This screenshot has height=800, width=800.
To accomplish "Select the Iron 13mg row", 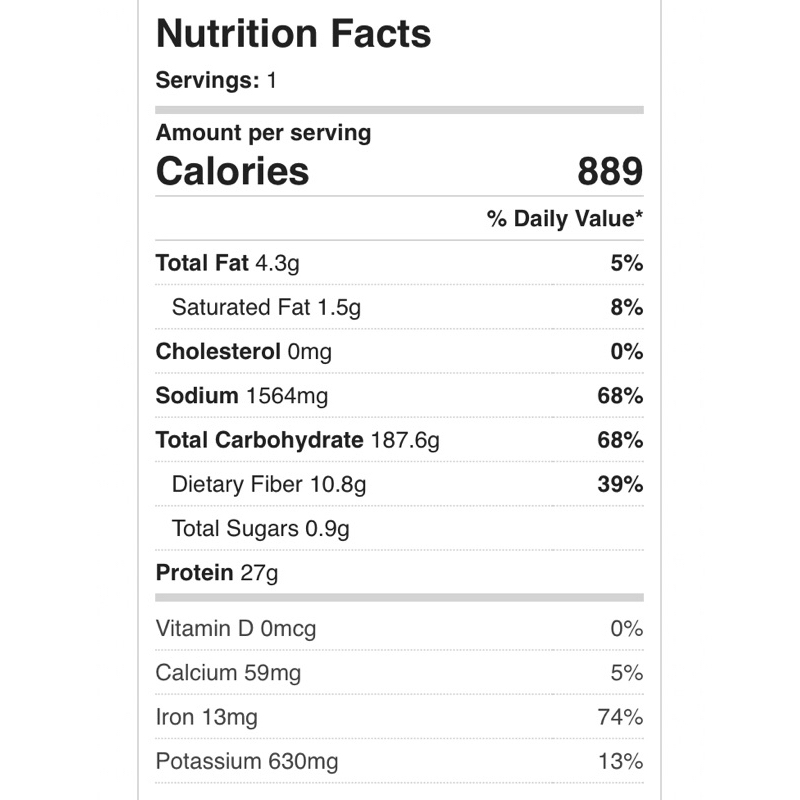I will click(399, 717).
